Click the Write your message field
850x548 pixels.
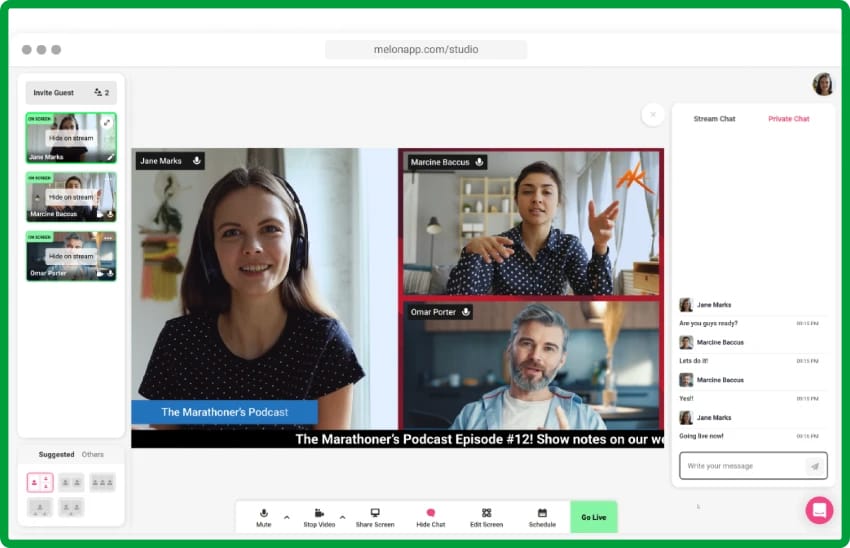pyautogui.click(x=742, y=466)
